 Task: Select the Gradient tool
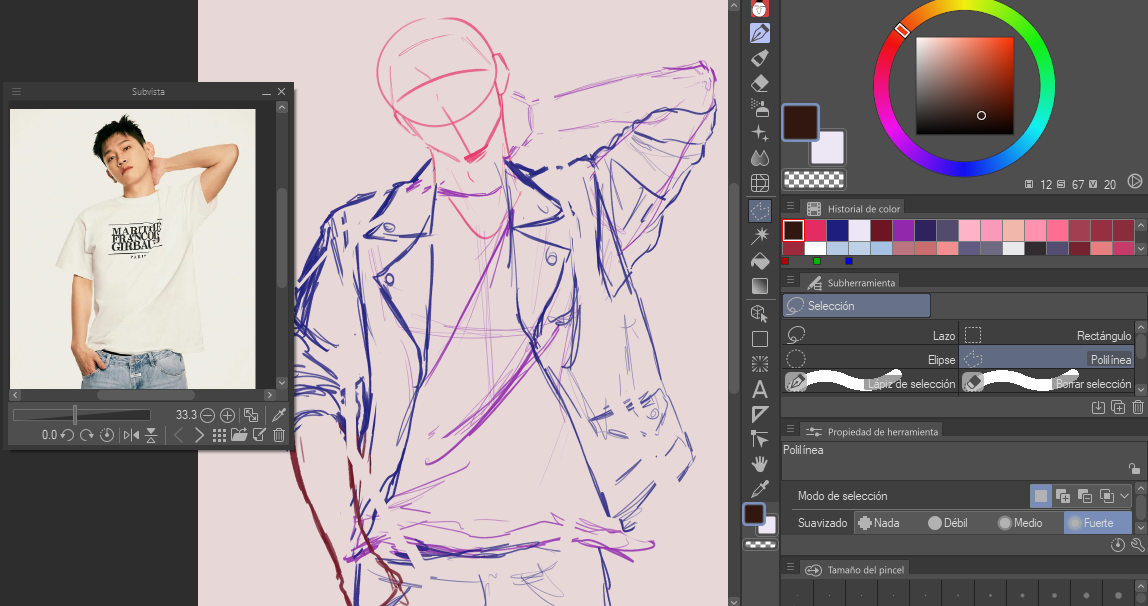click(x=760, y=285)
